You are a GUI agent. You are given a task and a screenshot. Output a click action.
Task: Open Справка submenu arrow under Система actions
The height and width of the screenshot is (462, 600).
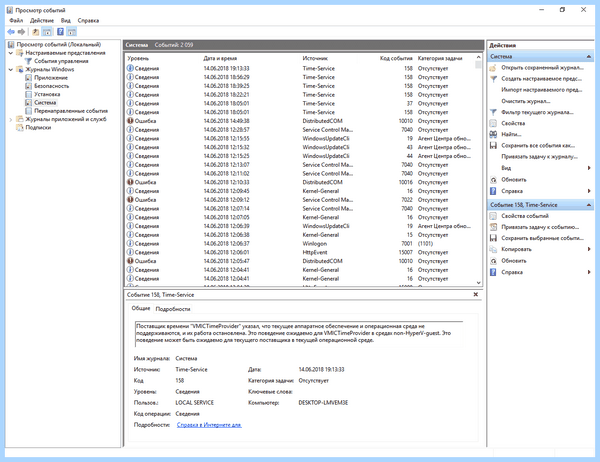(x=589, y=191)
